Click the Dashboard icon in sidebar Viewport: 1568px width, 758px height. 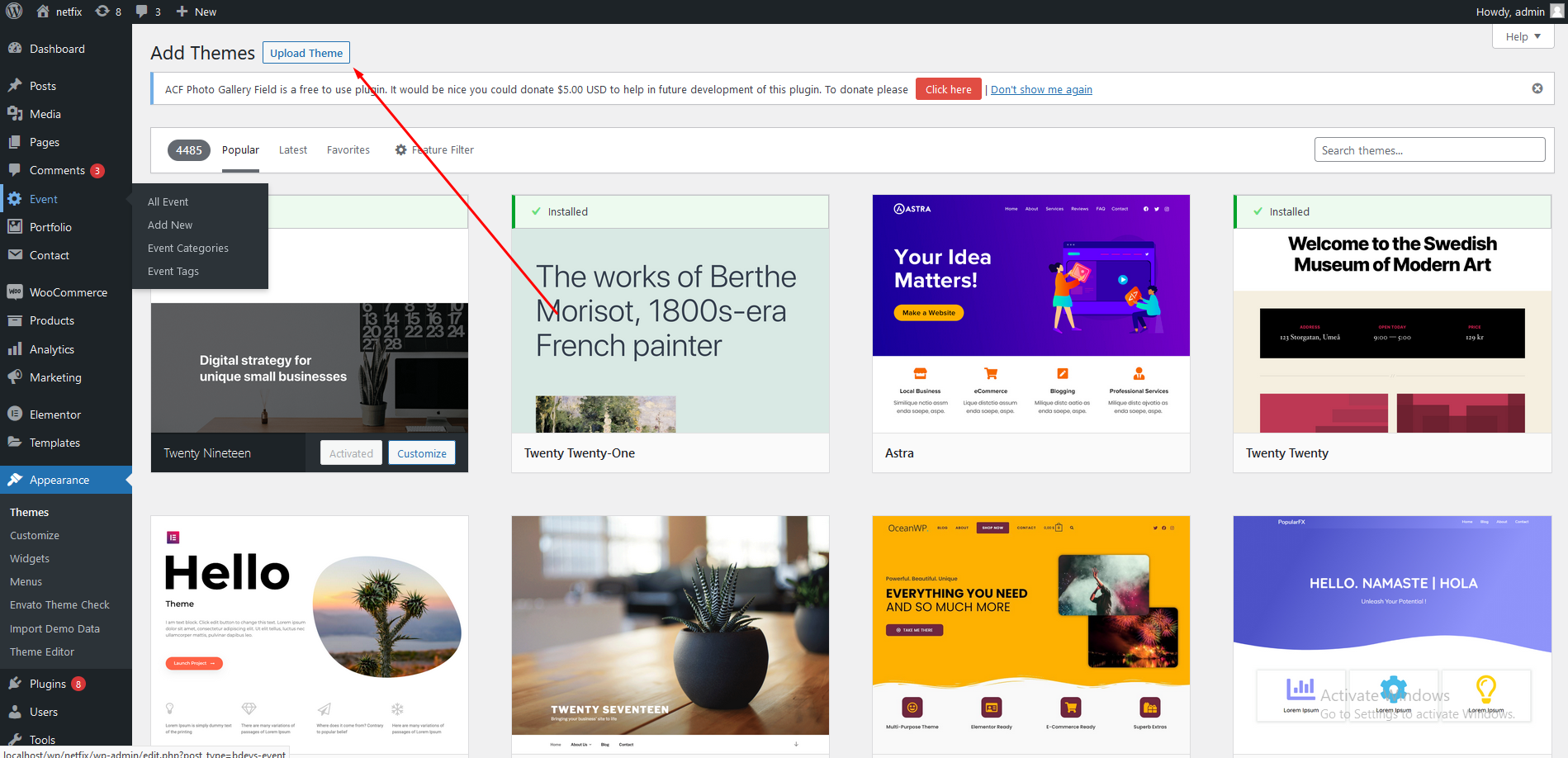pyautogui.click(x=15, y=49)
